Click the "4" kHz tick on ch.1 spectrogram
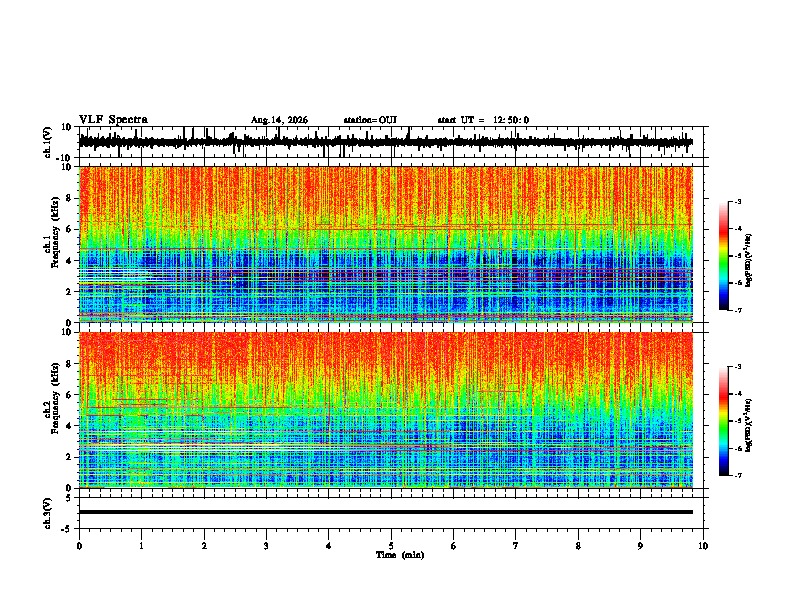The width and height of the screenshot is (792, 612). [69, 261]
